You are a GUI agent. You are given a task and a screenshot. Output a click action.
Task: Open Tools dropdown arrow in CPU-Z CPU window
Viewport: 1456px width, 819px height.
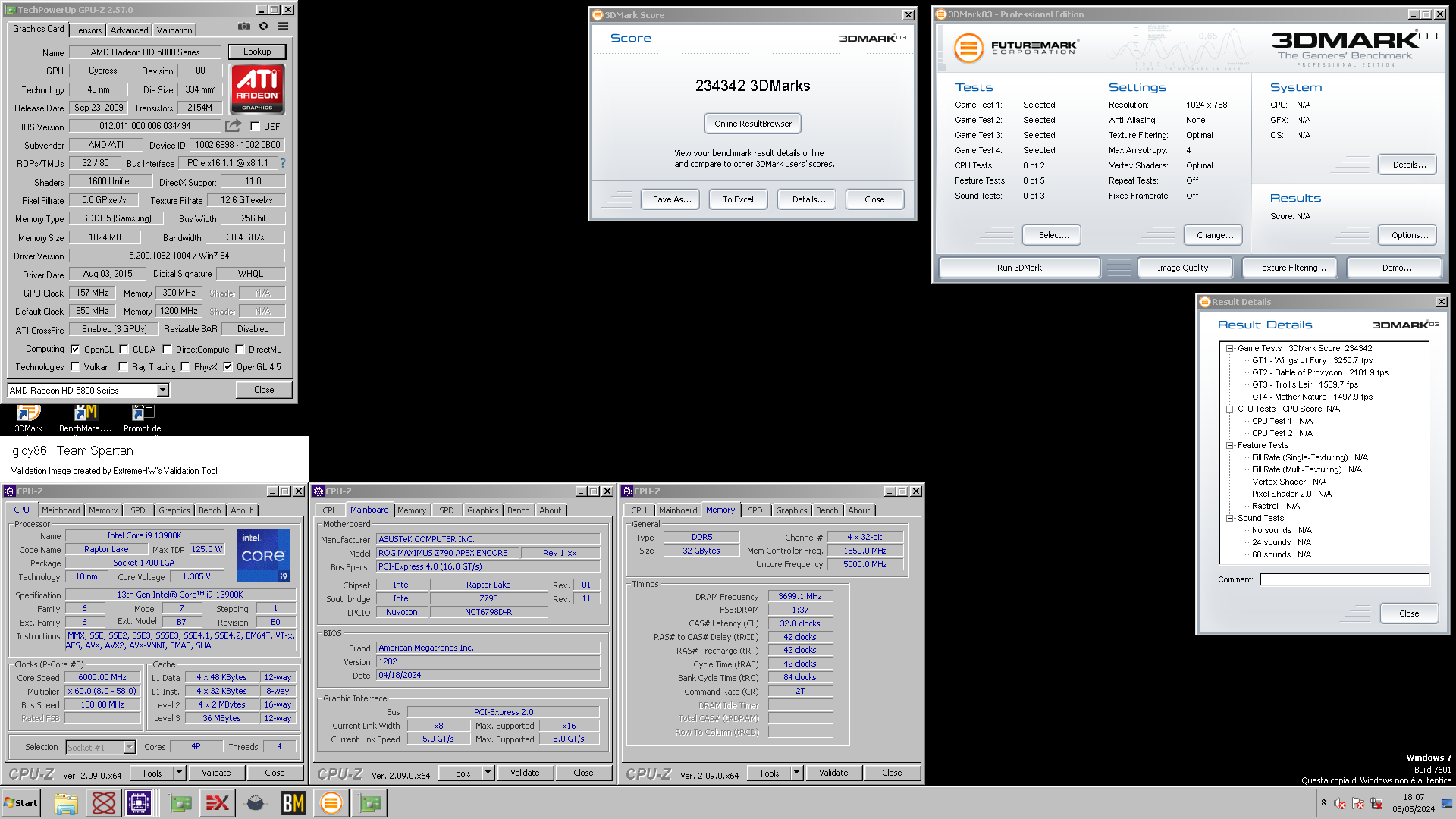180,773
